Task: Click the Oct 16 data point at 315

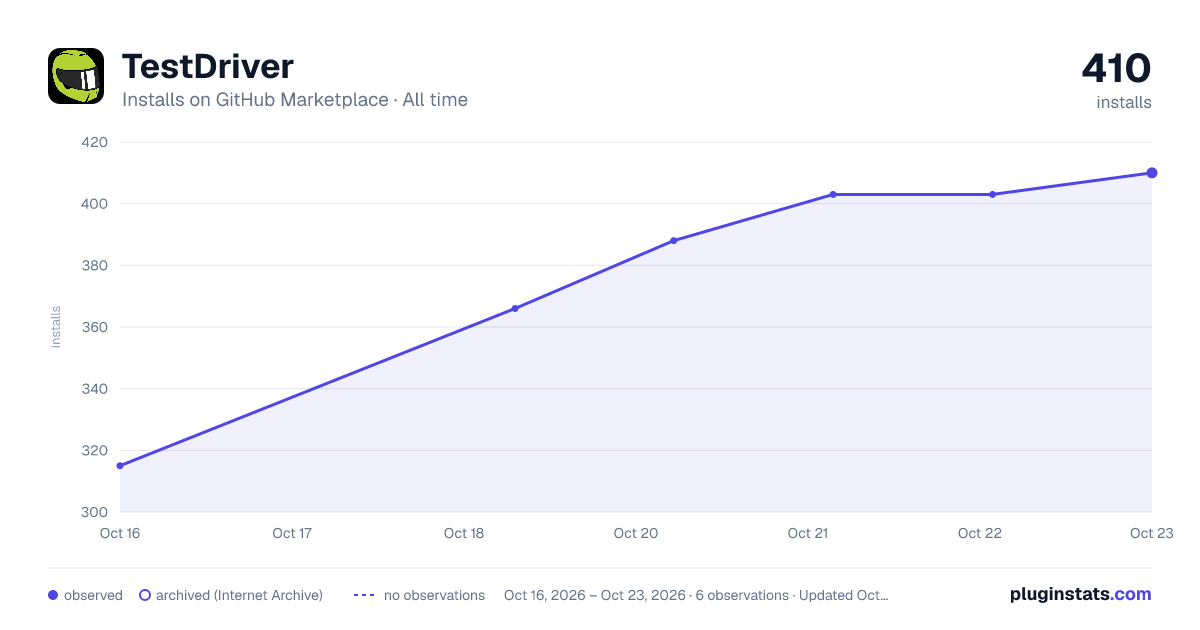Action: [120, 466]
